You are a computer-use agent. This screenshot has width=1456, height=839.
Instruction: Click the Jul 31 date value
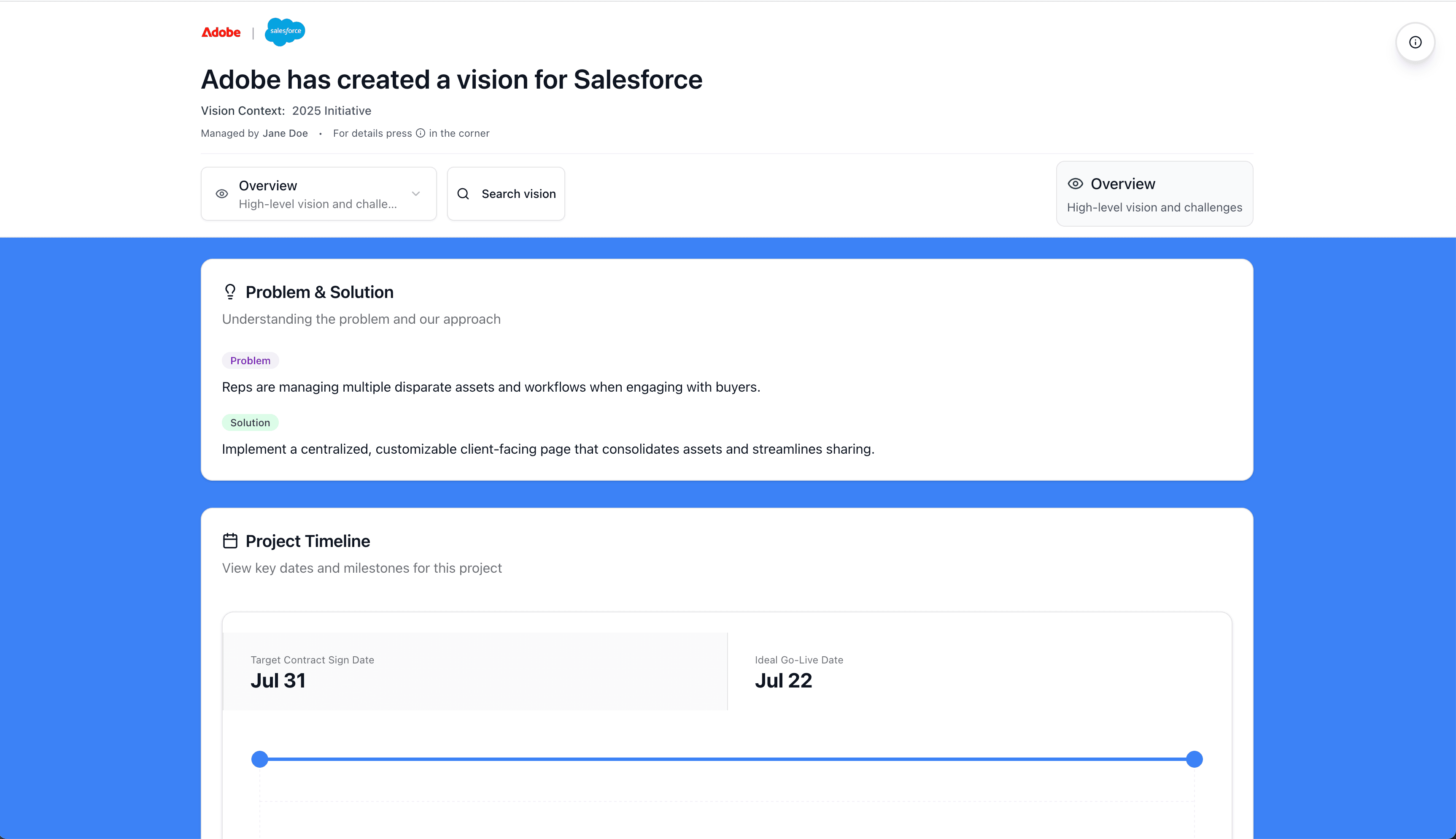278,681
